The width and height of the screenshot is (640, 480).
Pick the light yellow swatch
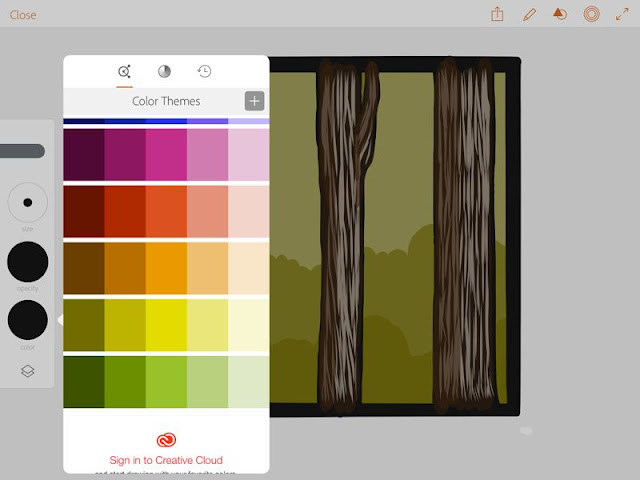(x=207, y=325)
